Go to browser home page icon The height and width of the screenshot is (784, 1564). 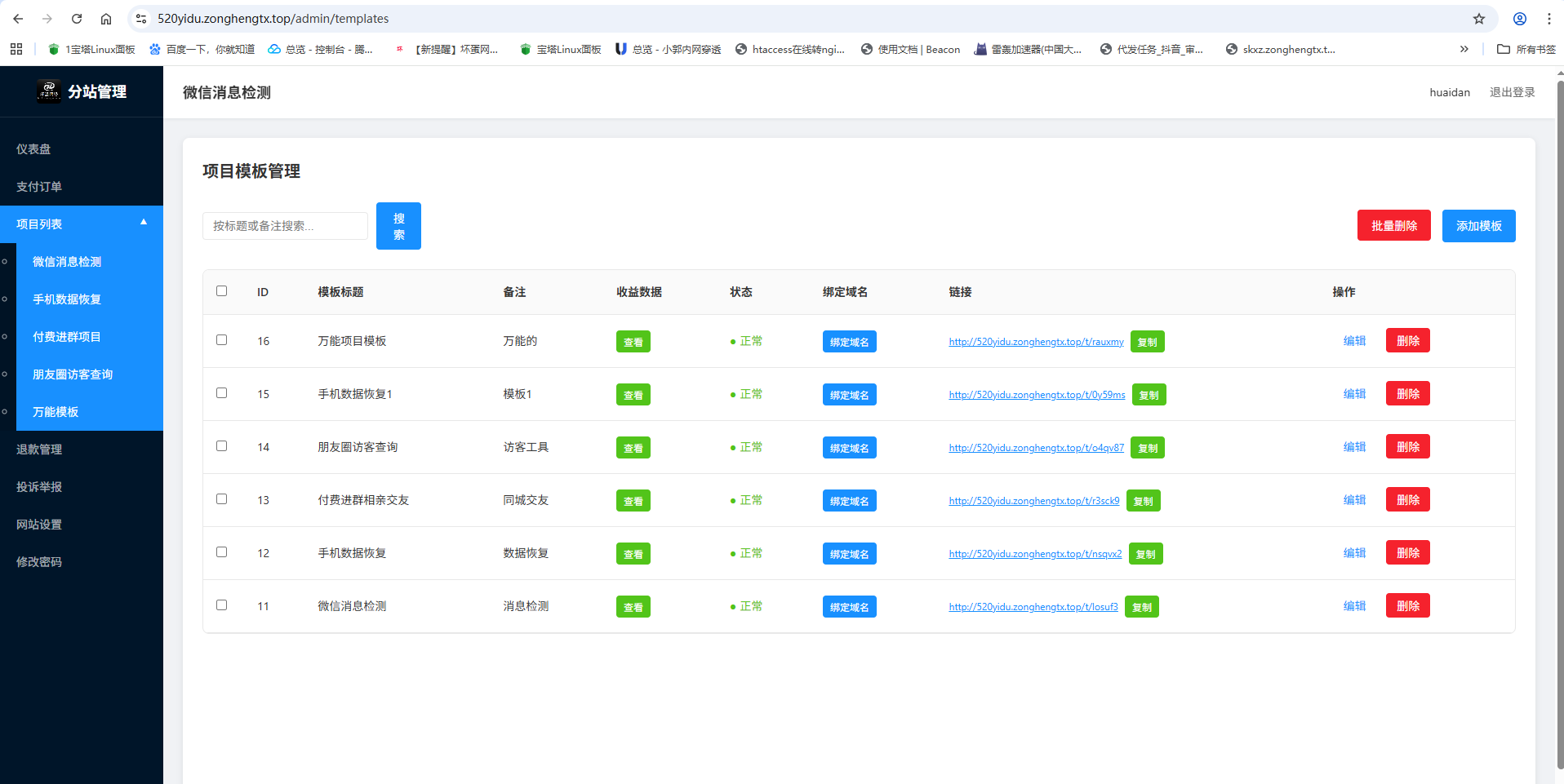[x=106, y=19]
